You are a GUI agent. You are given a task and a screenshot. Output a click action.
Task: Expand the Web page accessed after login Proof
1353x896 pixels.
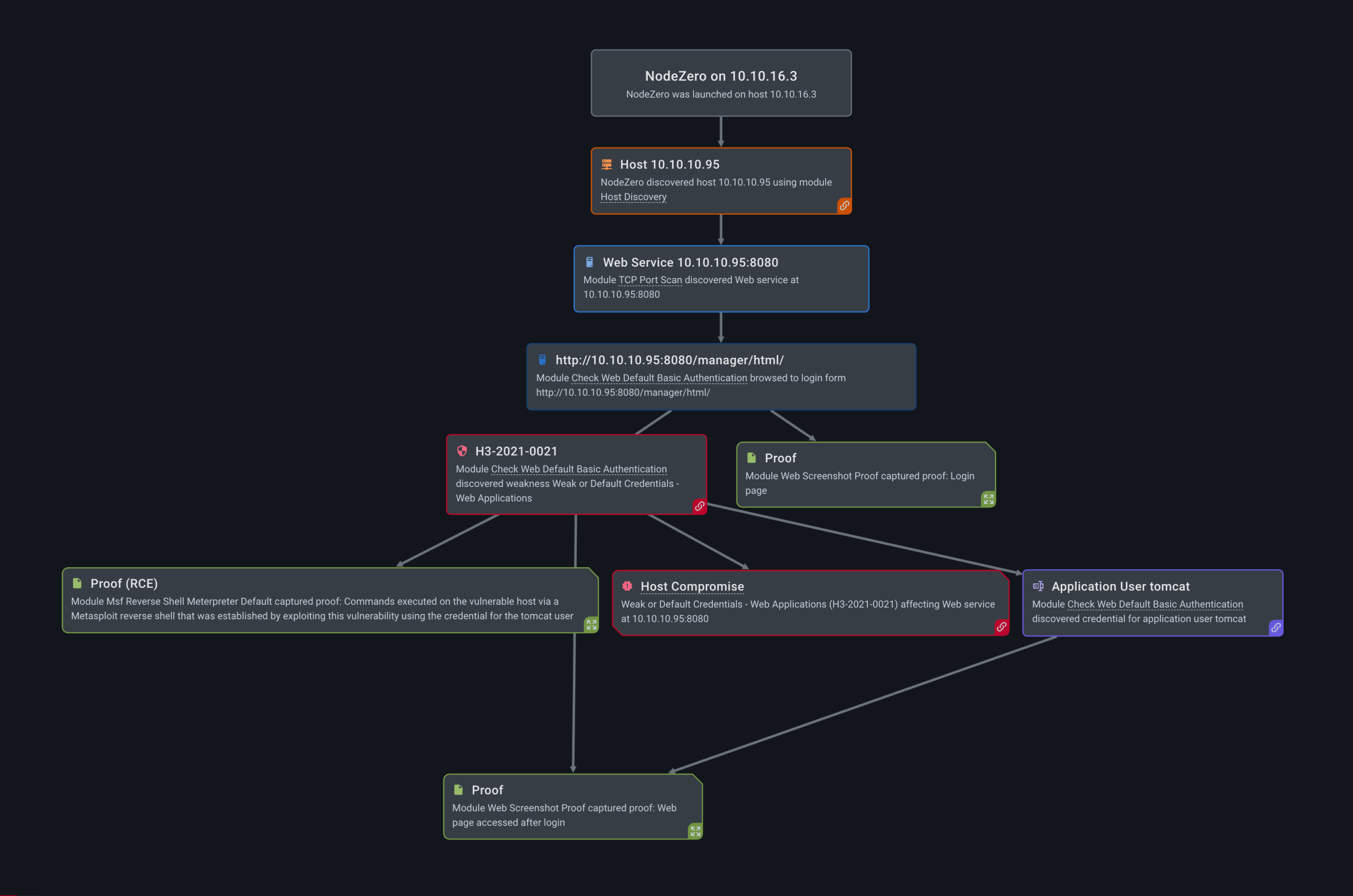click(x=695, y=831)
